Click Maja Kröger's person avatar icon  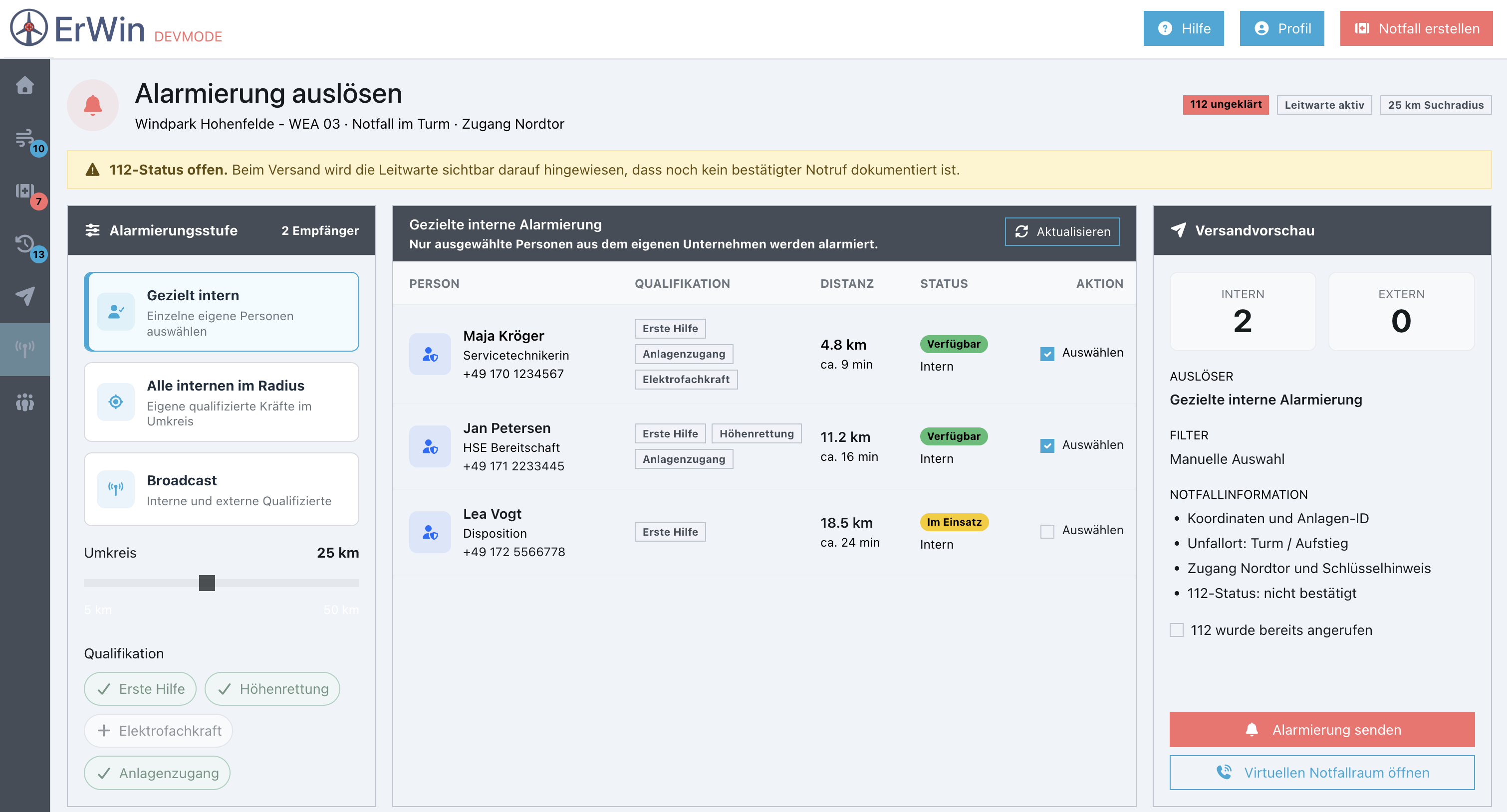430,354
